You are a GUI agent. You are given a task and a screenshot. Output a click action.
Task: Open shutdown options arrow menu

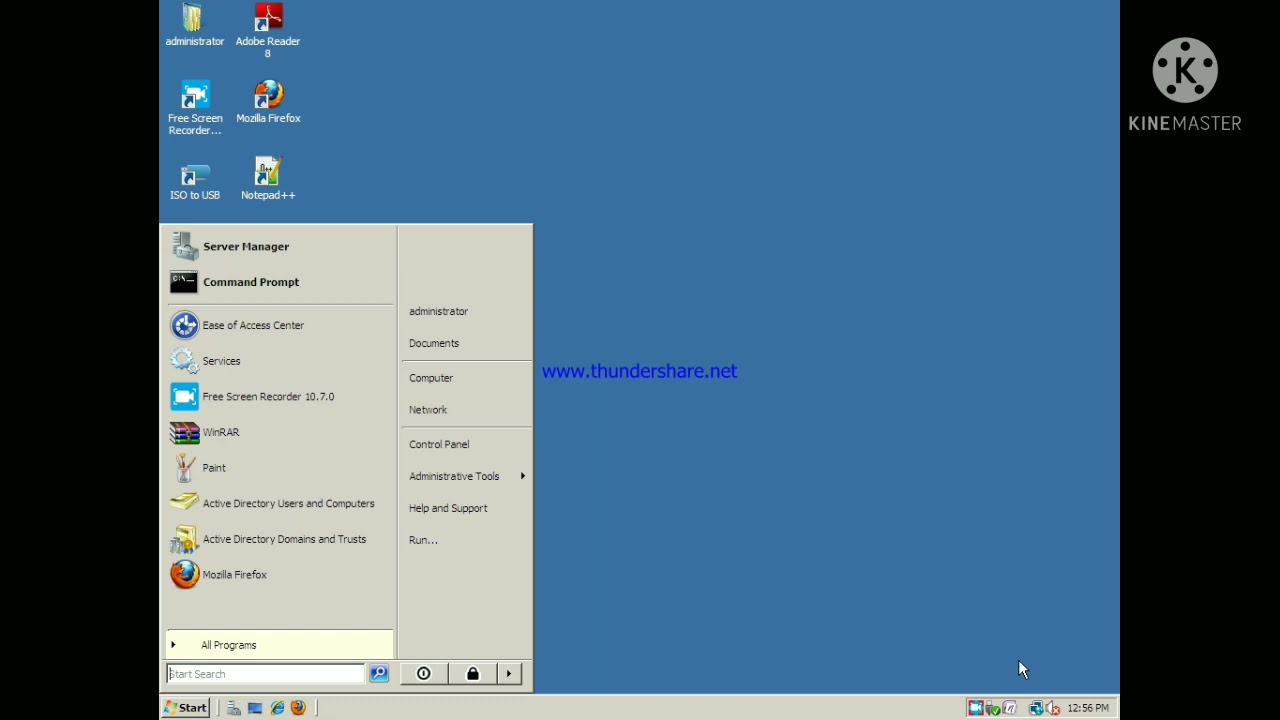(509, 674)
